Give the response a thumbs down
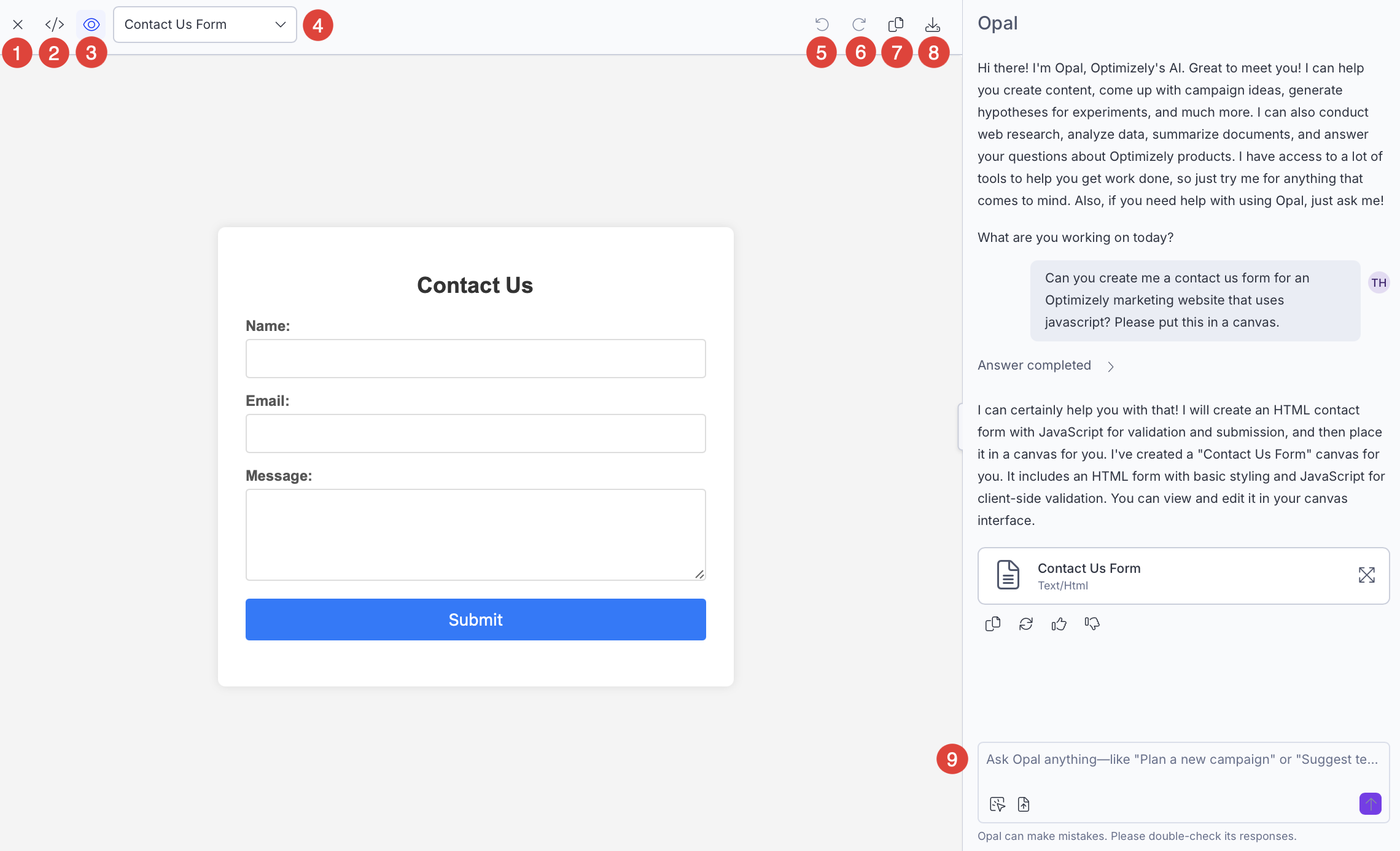This screenshot has height=851, width=1400. tap(1092, 624)
